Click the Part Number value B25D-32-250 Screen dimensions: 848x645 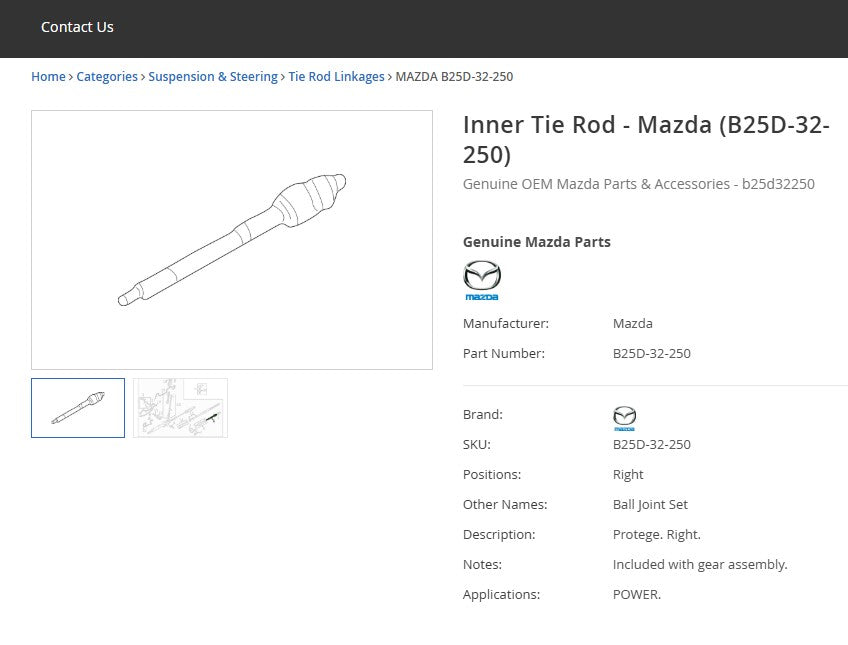[652, 354]
